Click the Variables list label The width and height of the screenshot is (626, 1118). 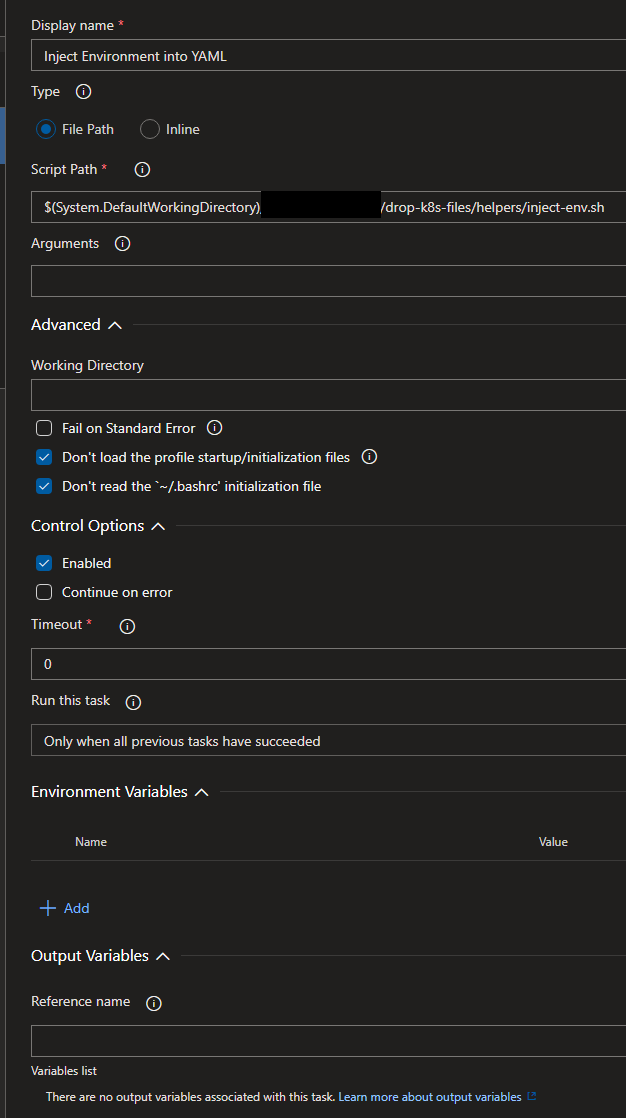click(x=64, y=1071)
